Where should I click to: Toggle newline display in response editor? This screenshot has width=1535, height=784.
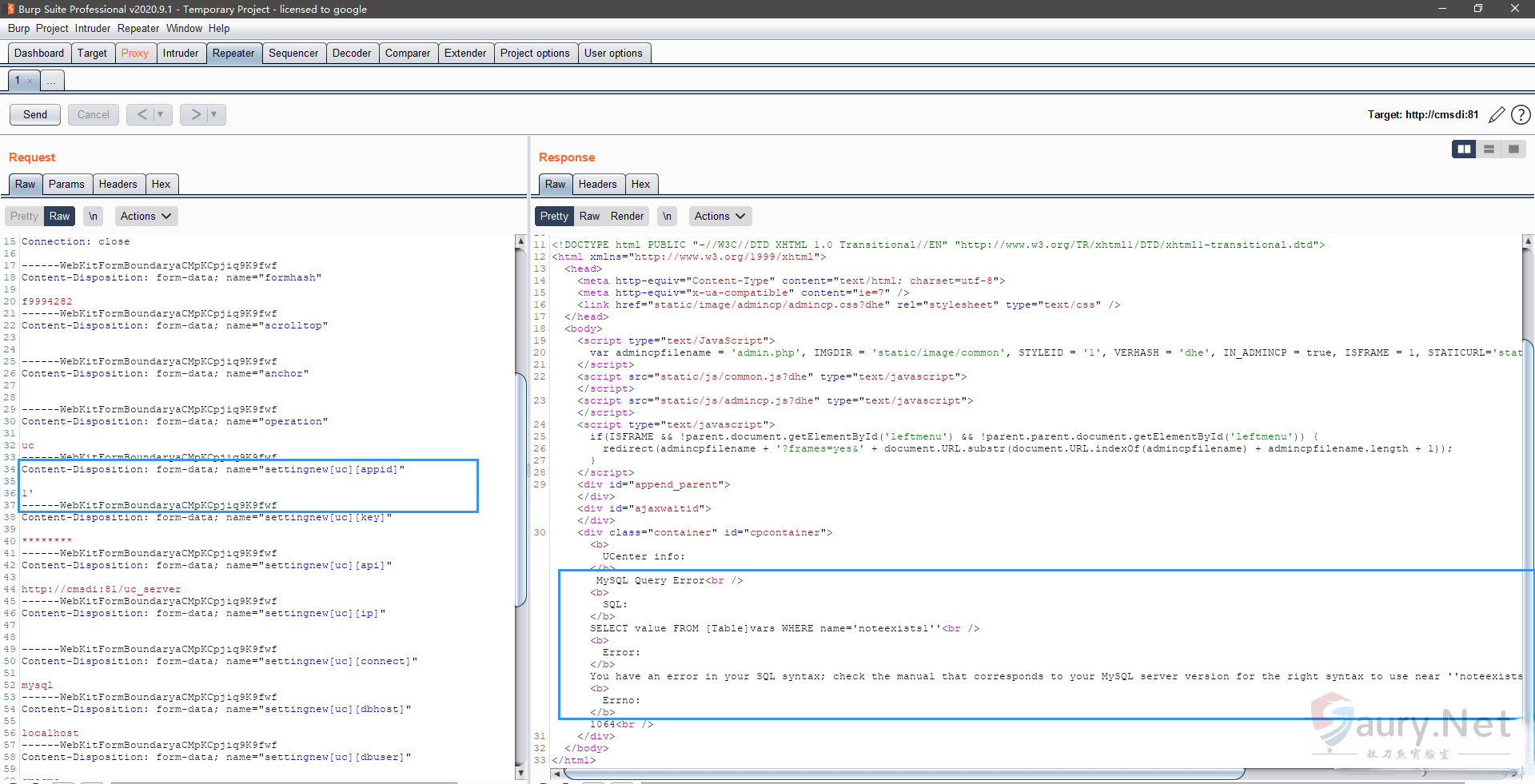pyautogui.click(x=667, y=217)
